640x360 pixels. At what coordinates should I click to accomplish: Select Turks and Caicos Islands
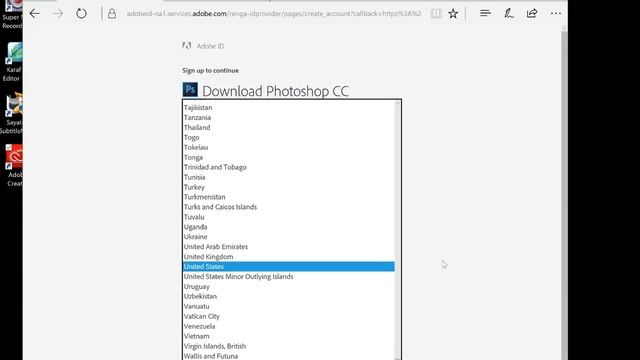(x=289, y=207)
